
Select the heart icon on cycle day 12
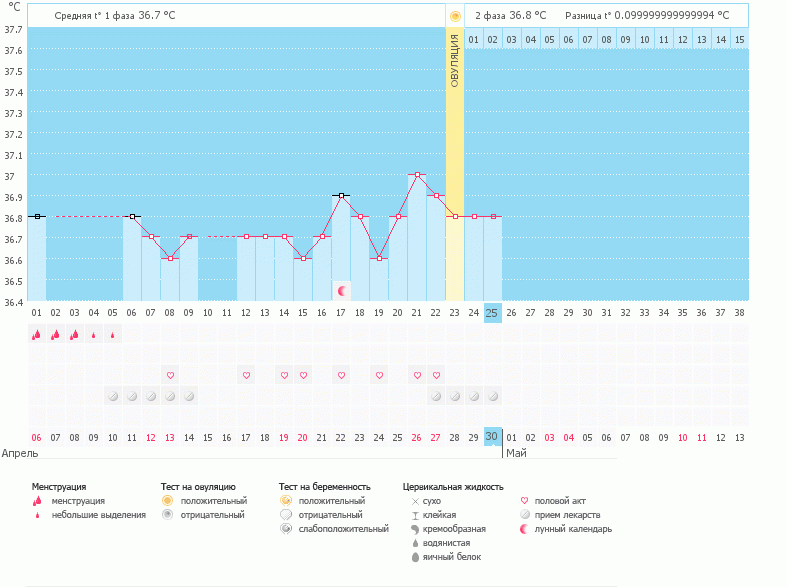[x=246, y=375]
